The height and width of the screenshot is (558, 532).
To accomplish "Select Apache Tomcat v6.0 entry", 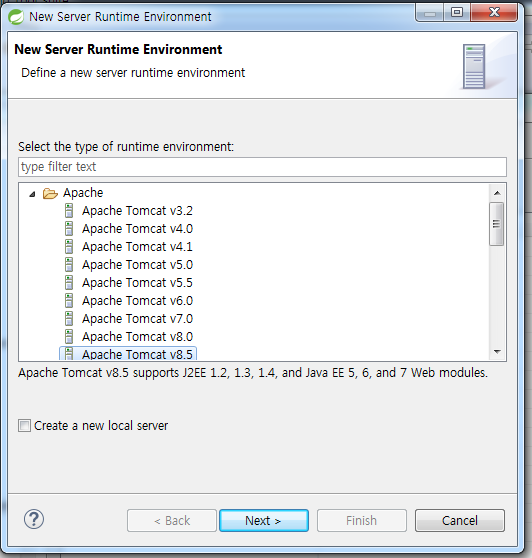I will pyautogui.click(x=137, y=301).
